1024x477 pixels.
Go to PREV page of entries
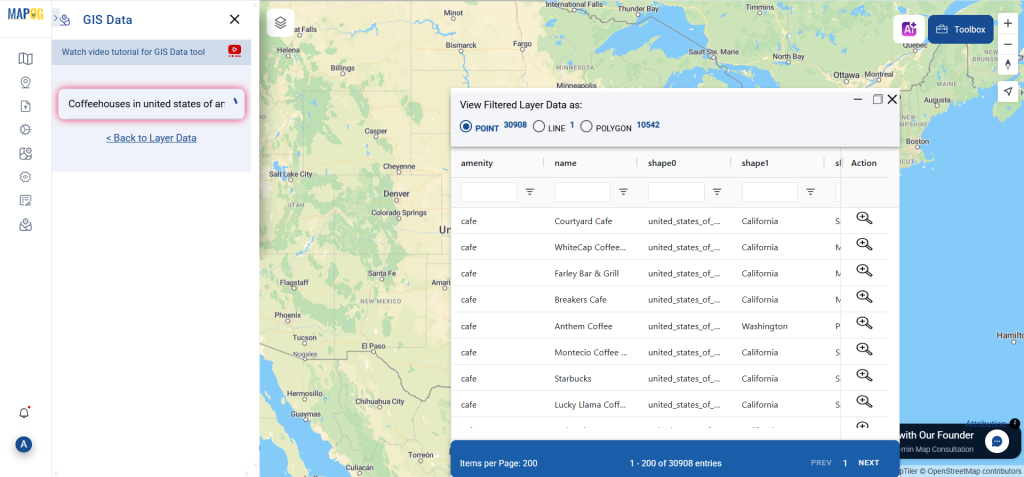point(821,463)
